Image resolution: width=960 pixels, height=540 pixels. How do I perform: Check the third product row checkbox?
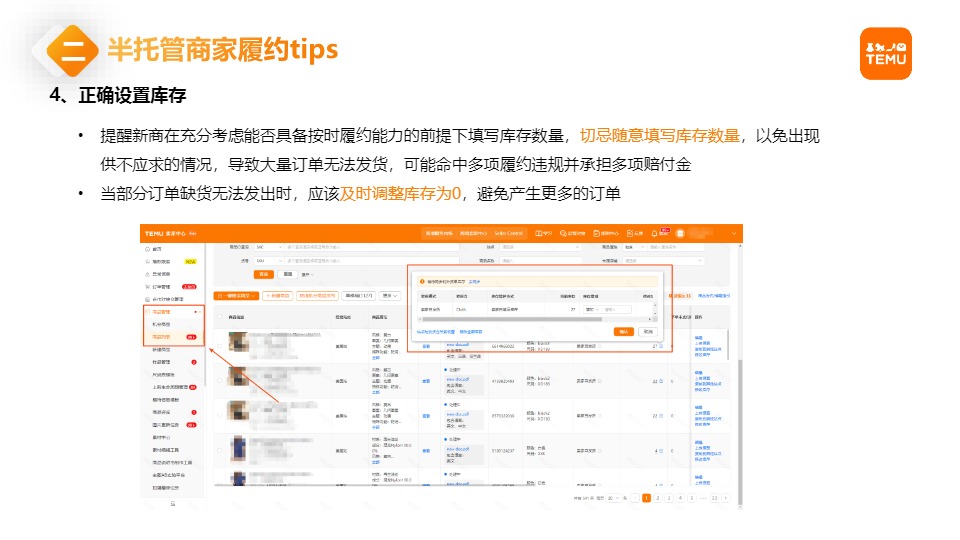coord(220,414)
